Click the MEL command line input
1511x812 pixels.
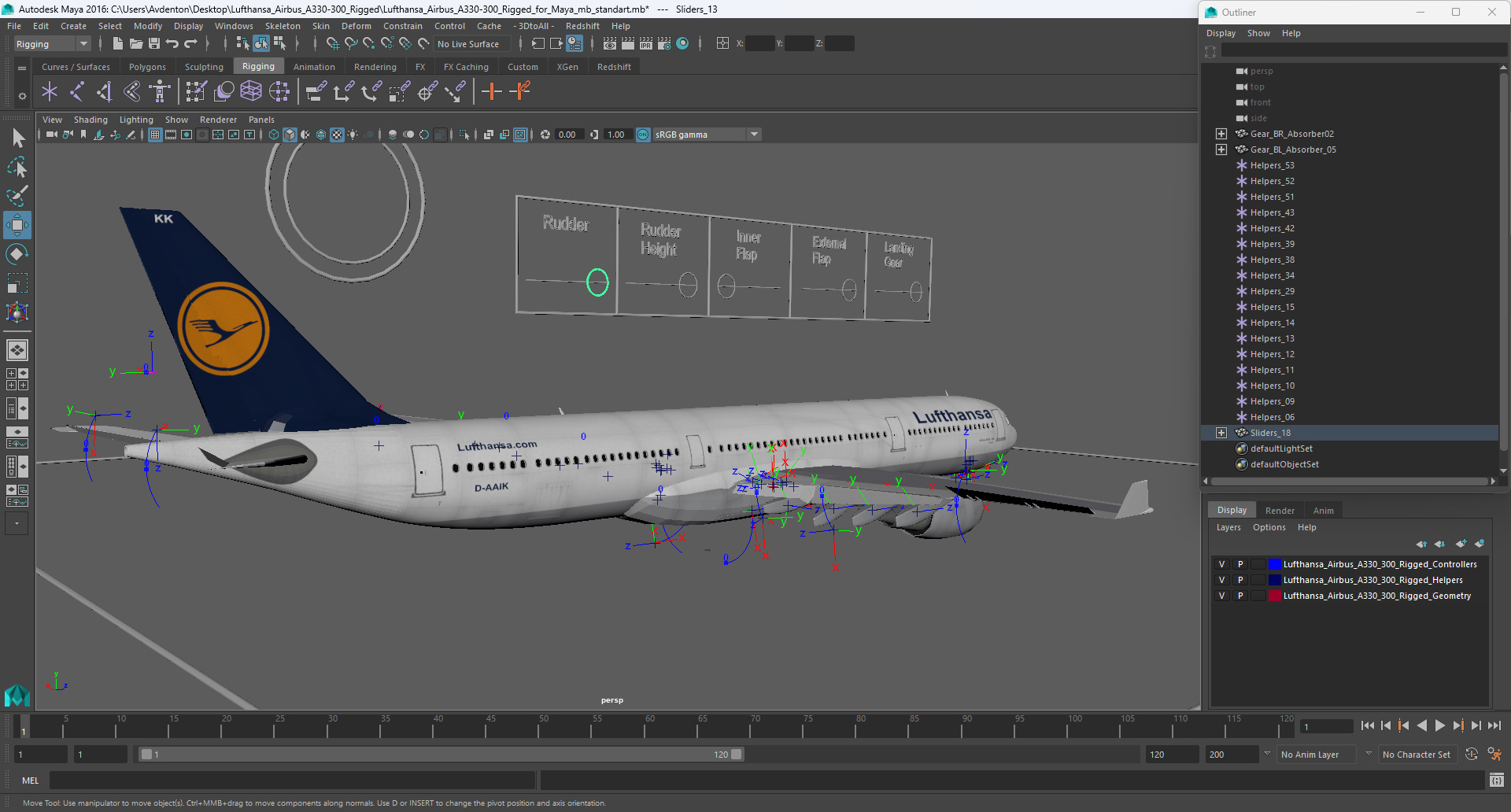(x=292, y=780)
